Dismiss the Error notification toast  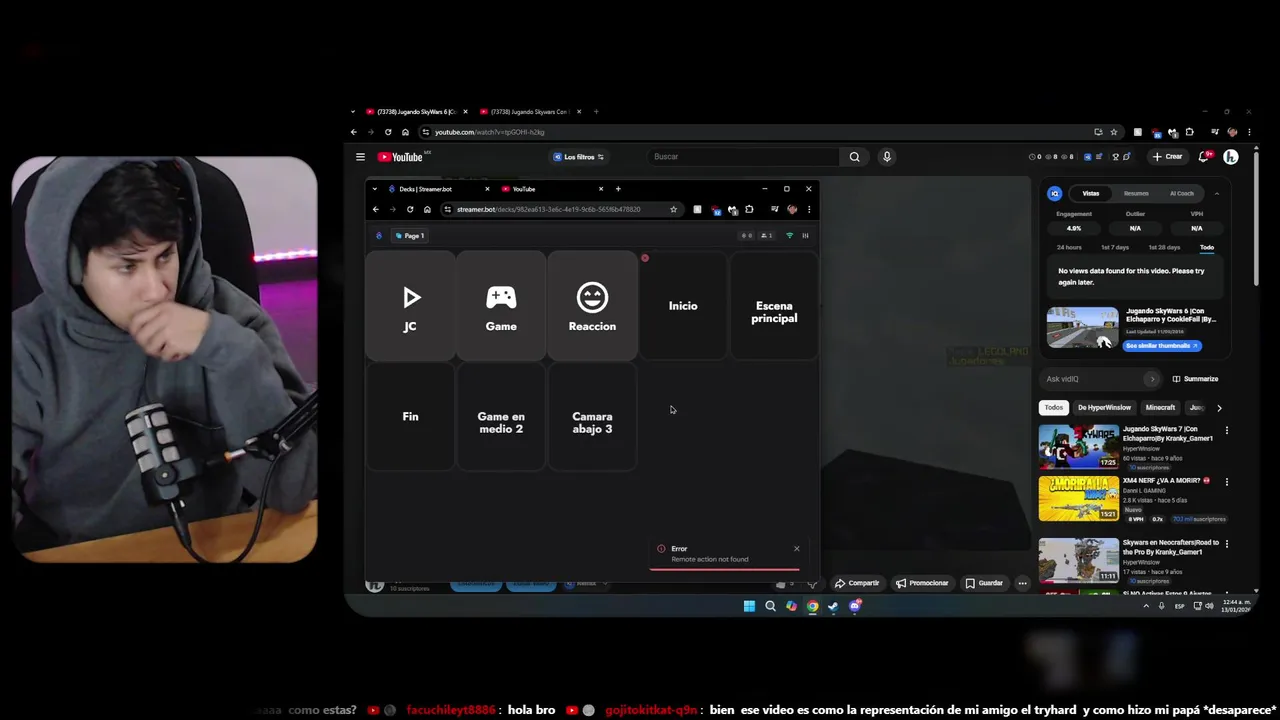pyautogui.click(x=796, y=548)
